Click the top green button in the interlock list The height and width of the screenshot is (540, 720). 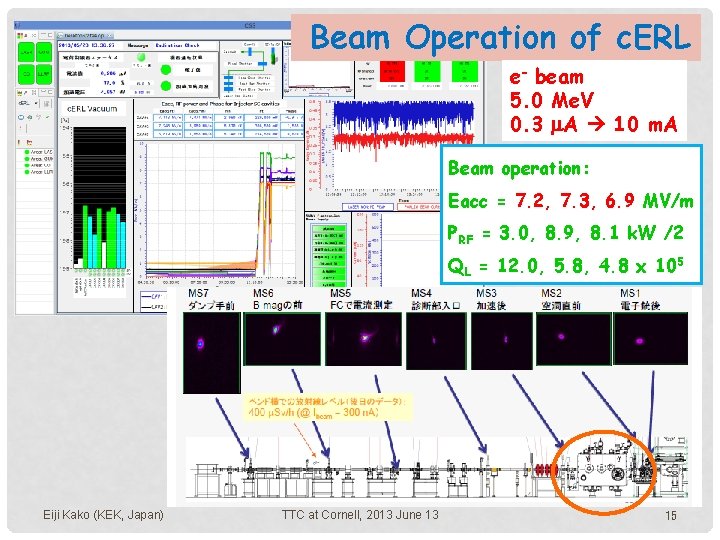click(x=329, y=228)
